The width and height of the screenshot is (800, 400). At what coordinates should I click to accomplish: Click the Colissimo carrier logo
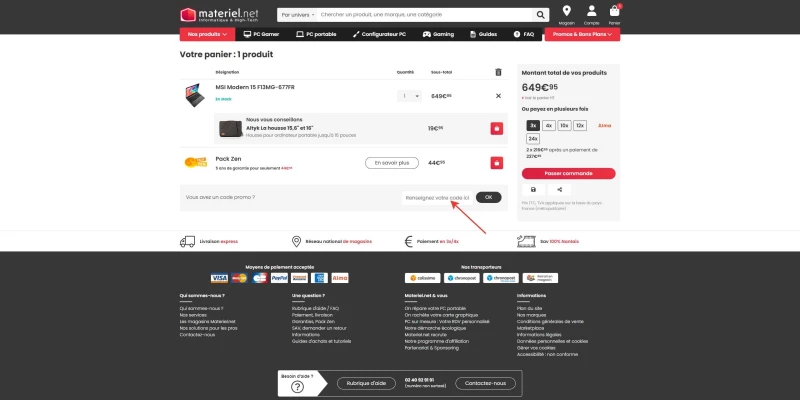point(422,278)
